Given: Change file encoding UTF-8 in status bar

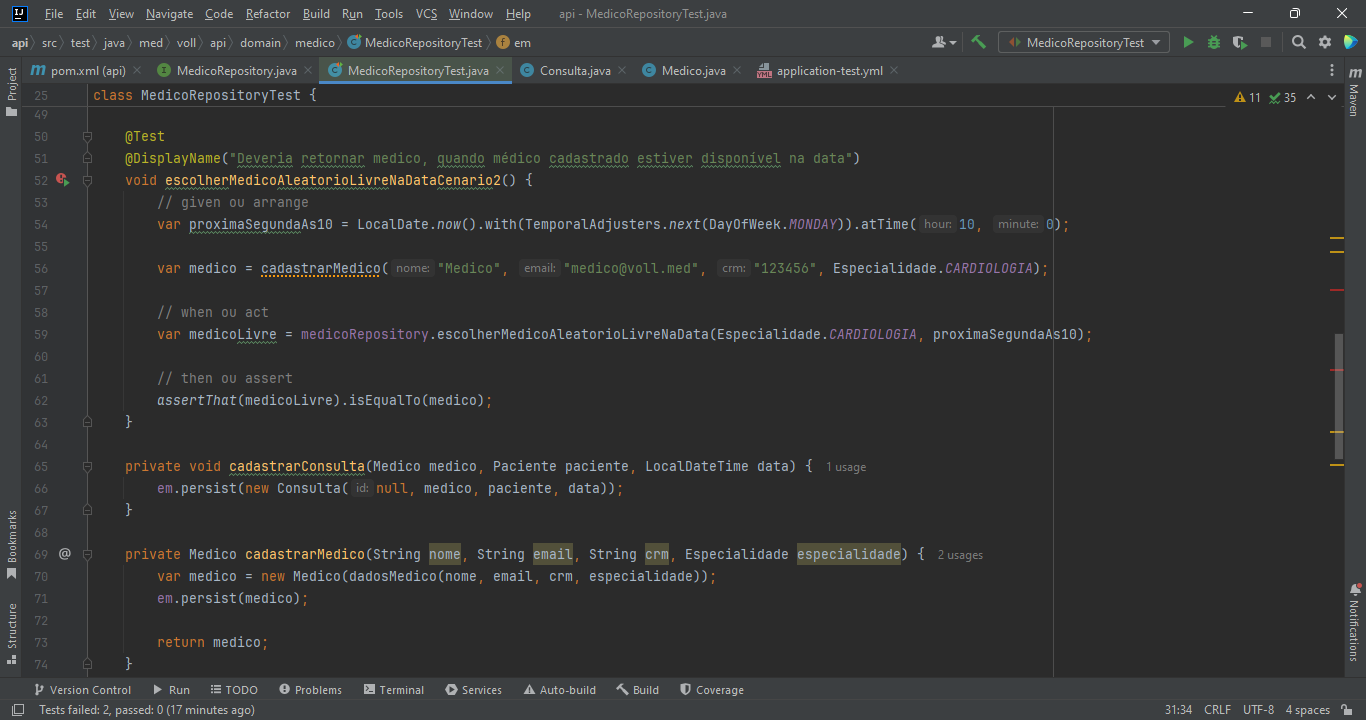Looking at the screenshot, I should [x=1258, y=710].
